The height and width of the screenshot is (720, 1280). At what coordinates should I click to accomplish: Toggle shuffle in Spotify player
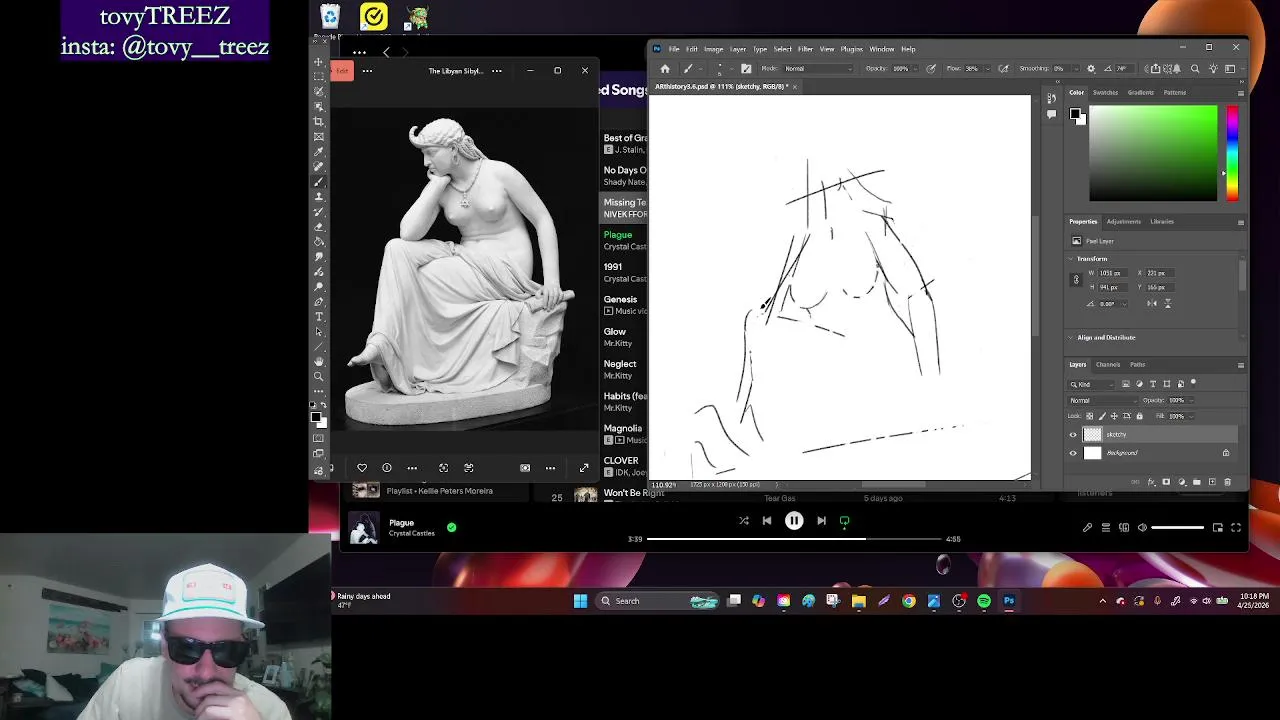pos(743,521)
